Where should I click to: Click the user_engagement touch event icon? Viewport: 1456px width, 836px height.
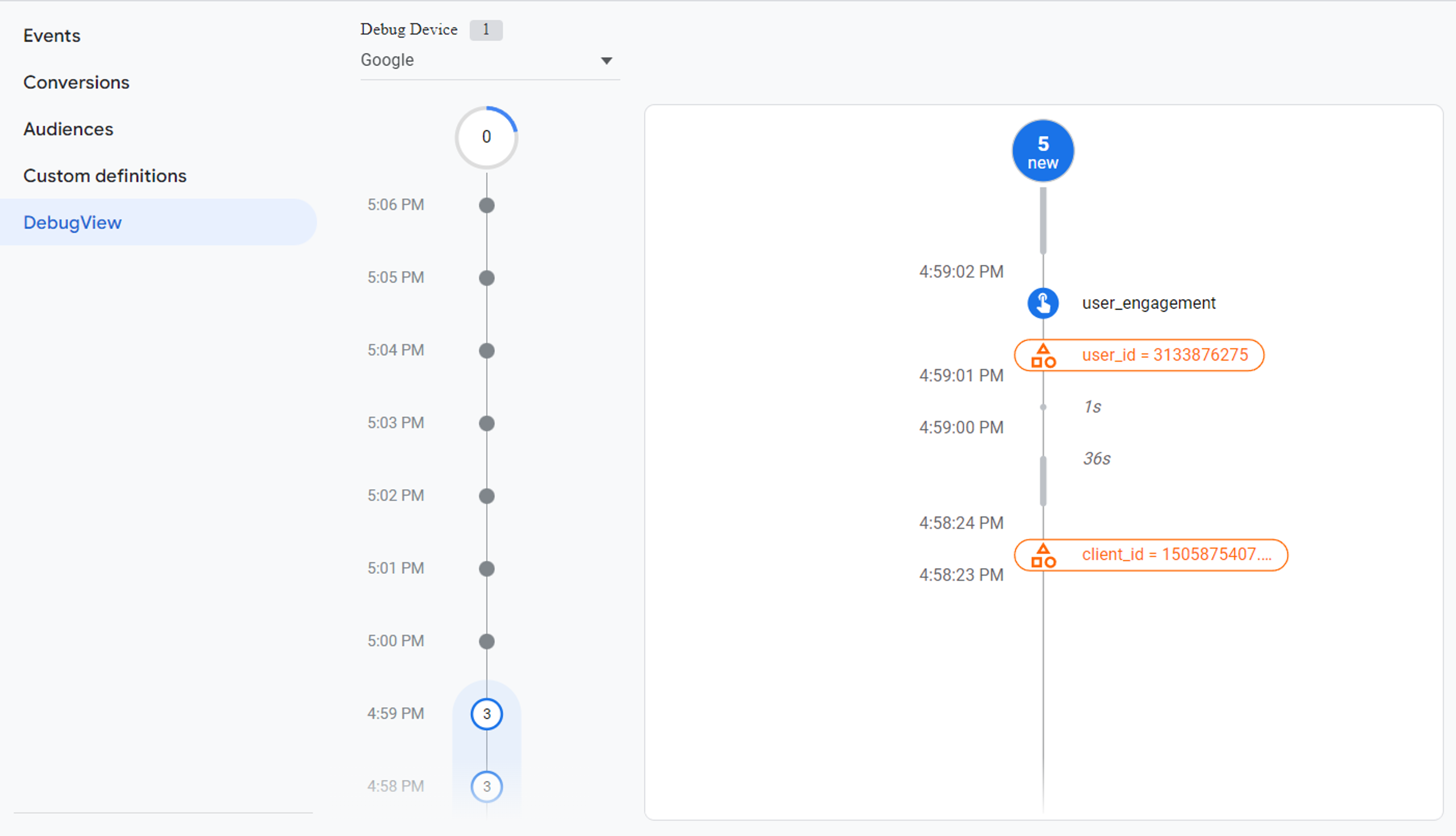1043,303
